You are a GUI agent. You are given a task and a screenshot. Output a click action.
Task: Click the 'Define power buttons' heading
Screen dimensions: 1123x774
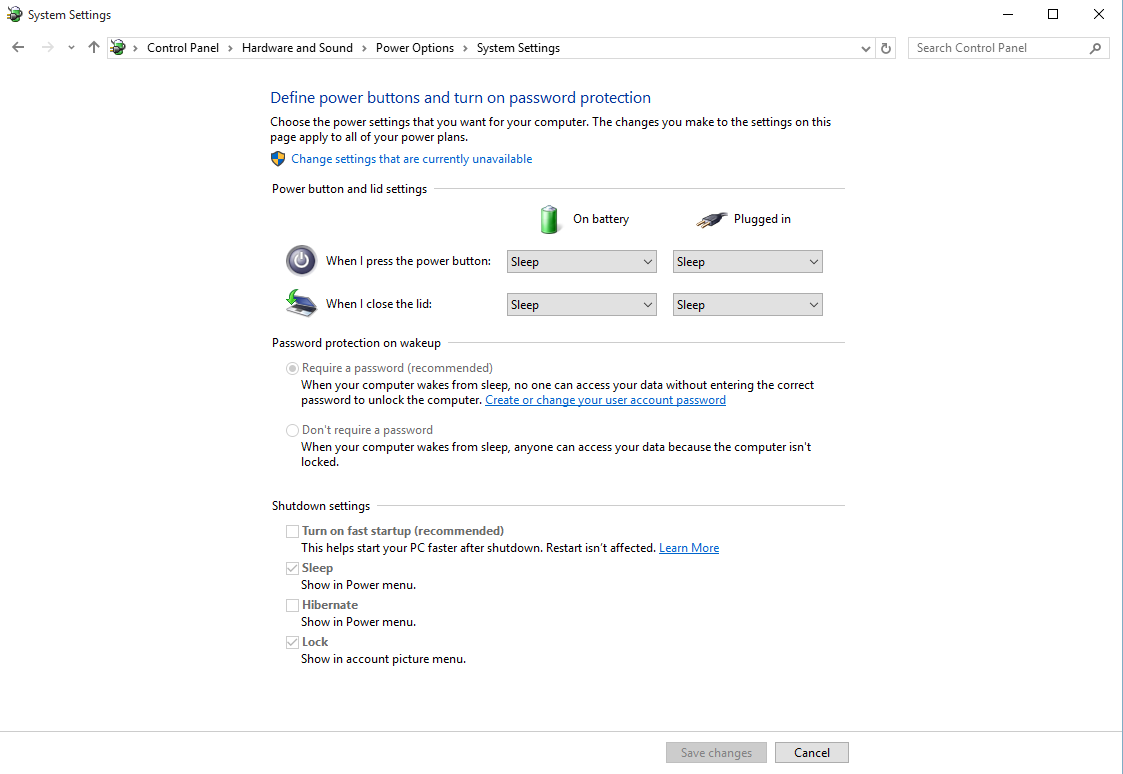461,97
